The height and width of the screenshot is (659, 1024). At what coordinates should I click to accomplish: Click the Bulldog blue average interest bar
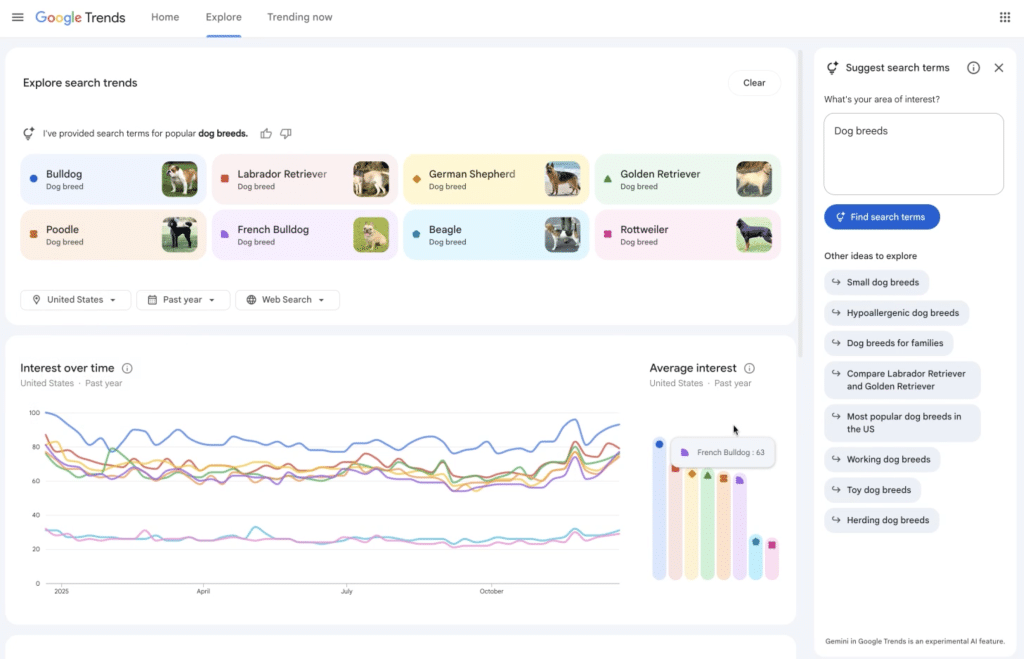pyautogui.click(x=659, y=510)
